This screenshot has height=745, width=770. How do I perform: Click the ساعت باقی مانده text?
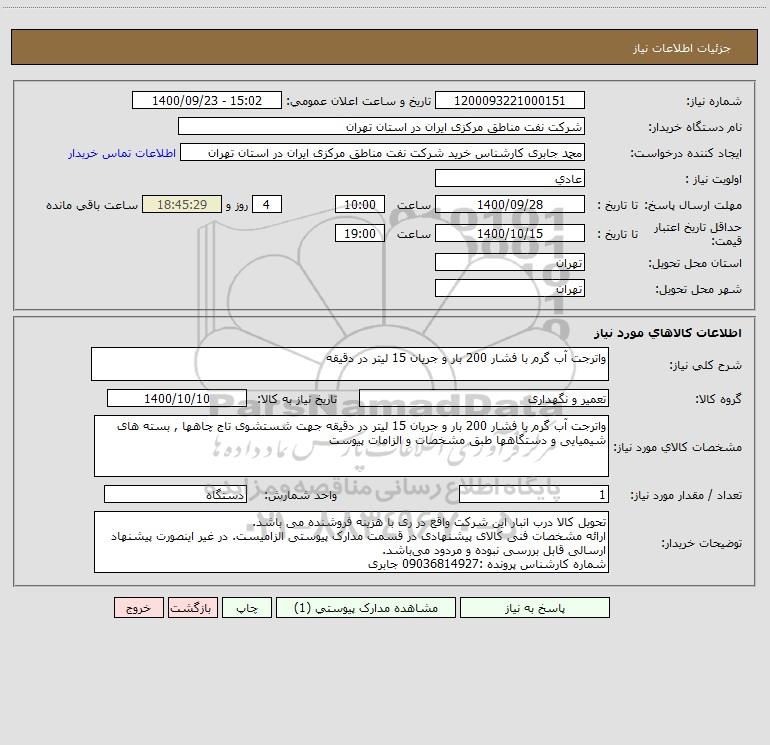[92, 205]
